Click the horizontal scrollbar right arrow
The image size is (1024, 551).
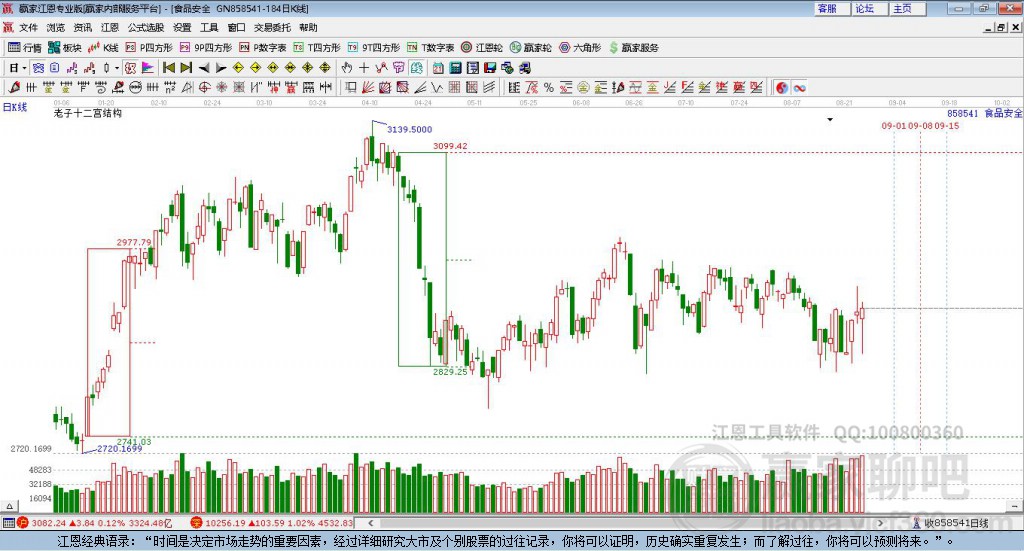[x=880, y=523]
